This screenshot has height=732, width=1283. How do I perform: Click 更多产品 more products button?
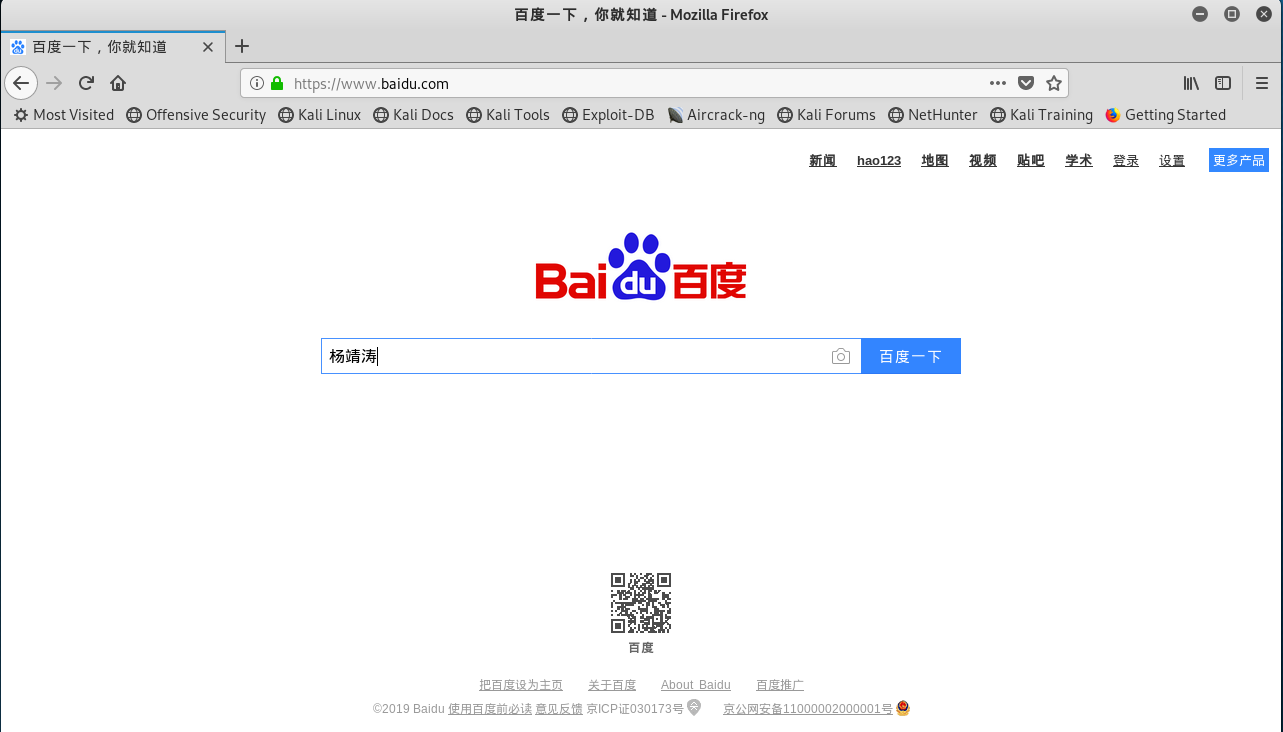point(1239,160)
